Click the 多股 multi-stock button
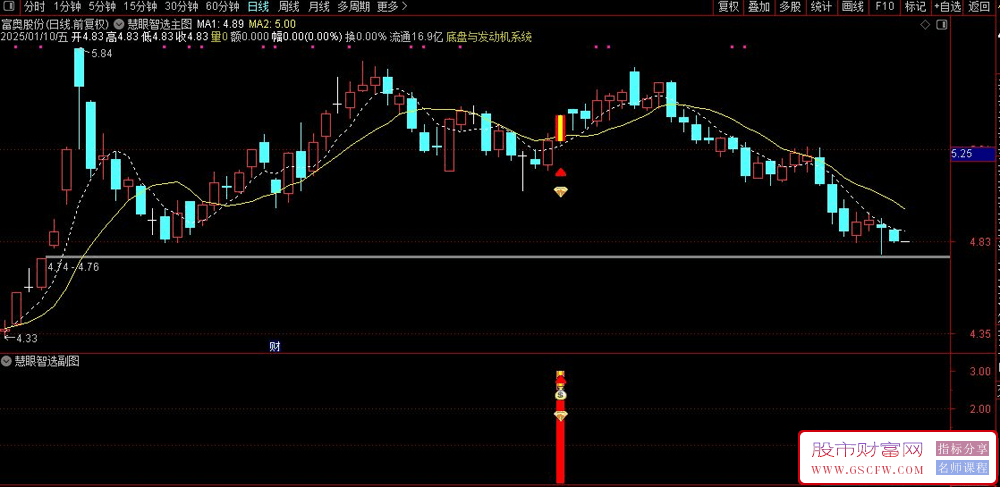Image resolution: width=1000 pixels, height=487 pixels. [x=790, y=7]
